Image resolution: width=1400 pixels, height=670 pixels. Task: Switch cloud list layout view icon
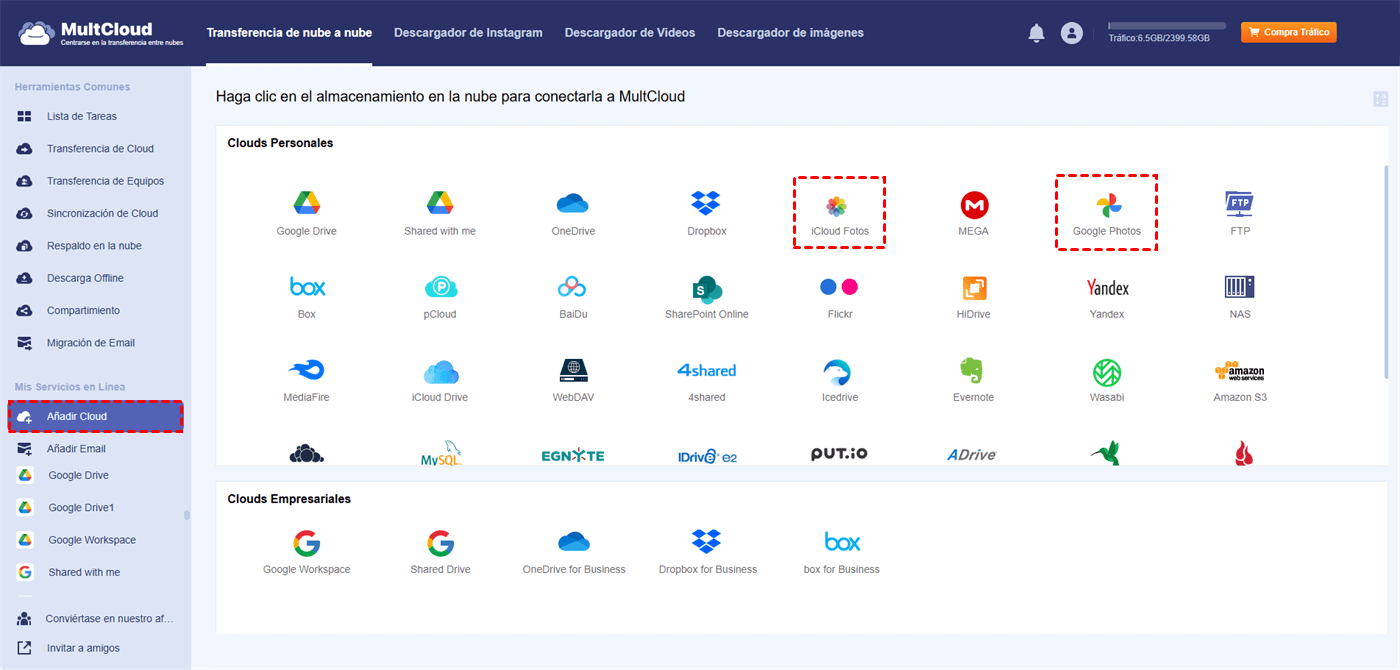tap(1381, 99)
